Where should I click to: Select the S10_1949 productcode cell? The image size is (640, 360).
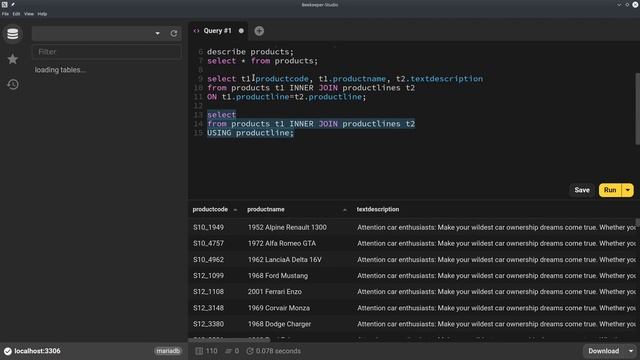coord(209,227)
